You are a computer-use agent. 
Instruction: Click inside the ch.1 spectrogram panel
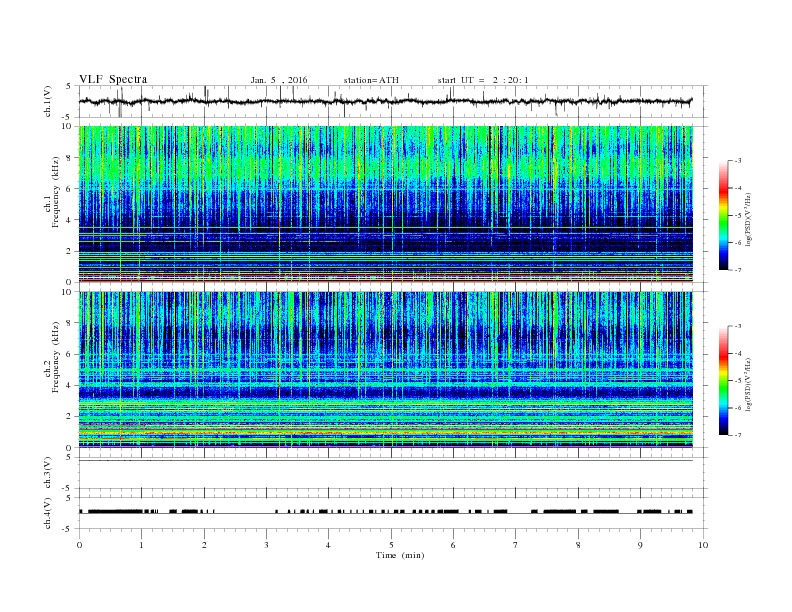pos(385,204)
